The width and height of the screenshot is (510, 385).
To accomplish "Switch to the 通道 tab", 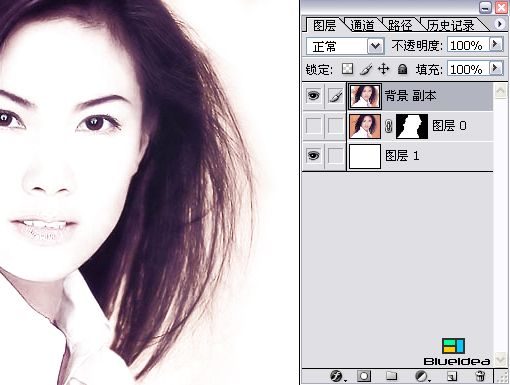I will [x=362, y=25].
